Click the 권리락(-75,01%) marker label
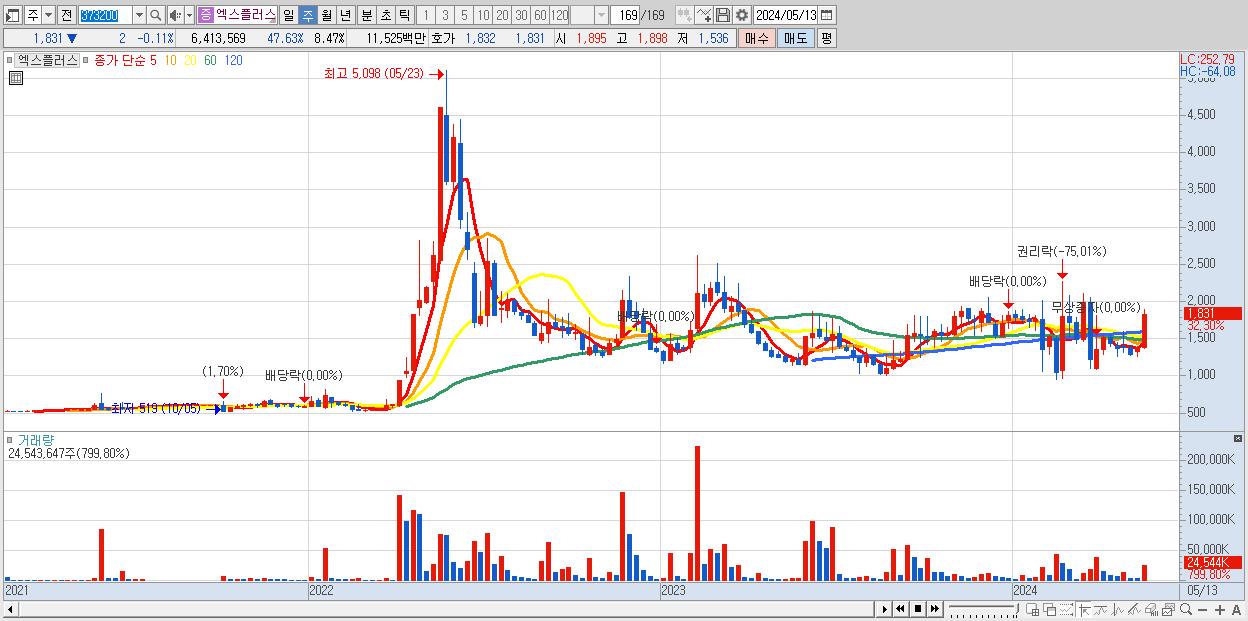Viewport: 1248px width, 621px height. pos(1061,251)
